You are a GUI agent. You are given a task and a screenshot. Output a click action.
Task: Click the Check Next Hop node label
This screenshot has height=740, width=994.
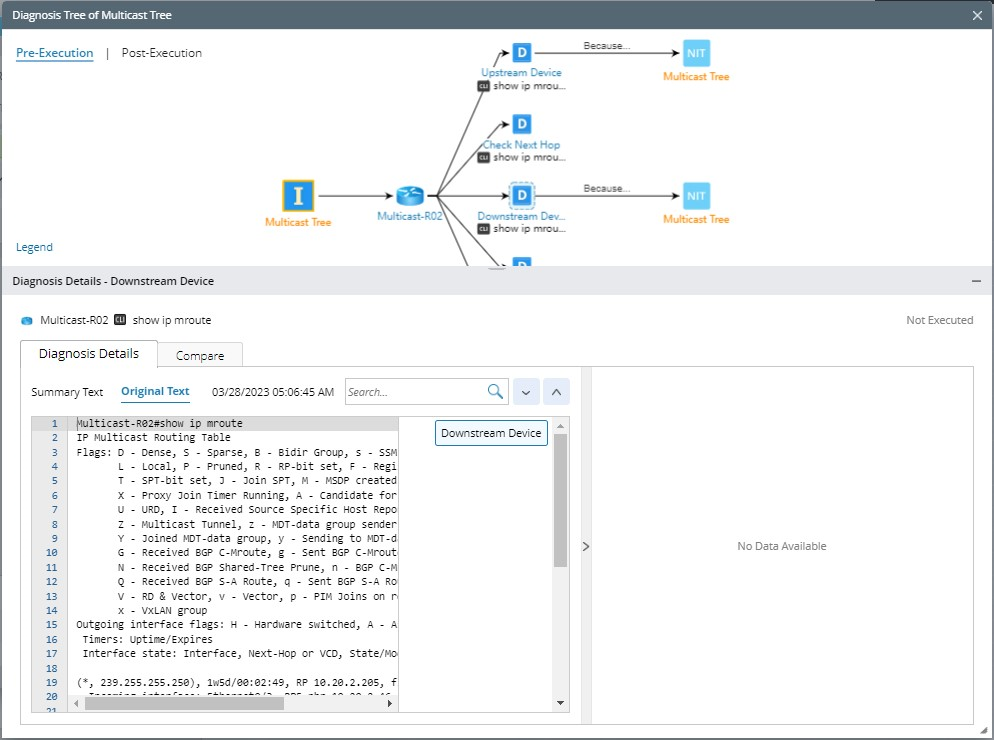[x=521, y=145]
